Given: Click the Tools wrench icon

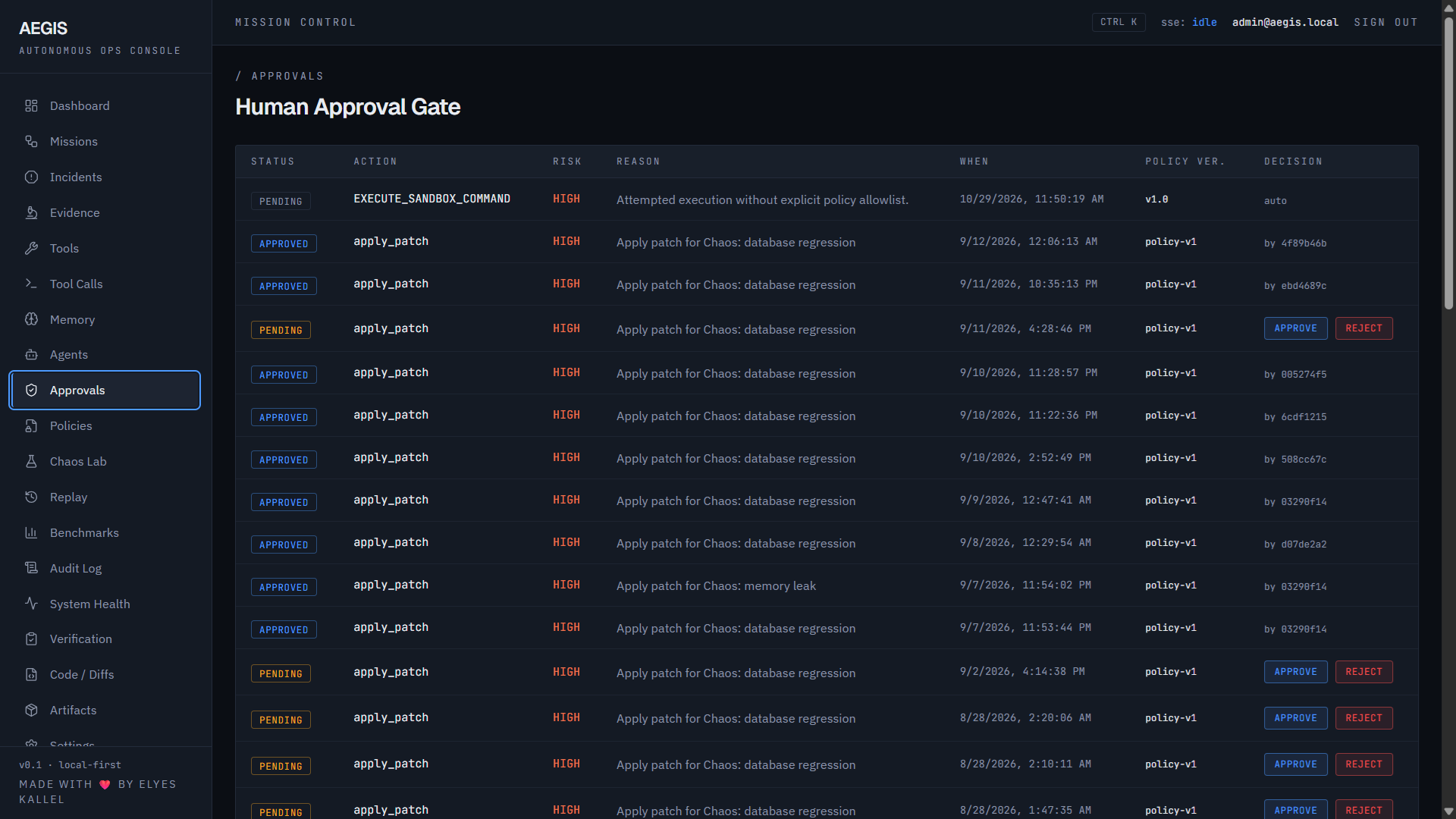Looking at the screenshot, I should [31, 249].
